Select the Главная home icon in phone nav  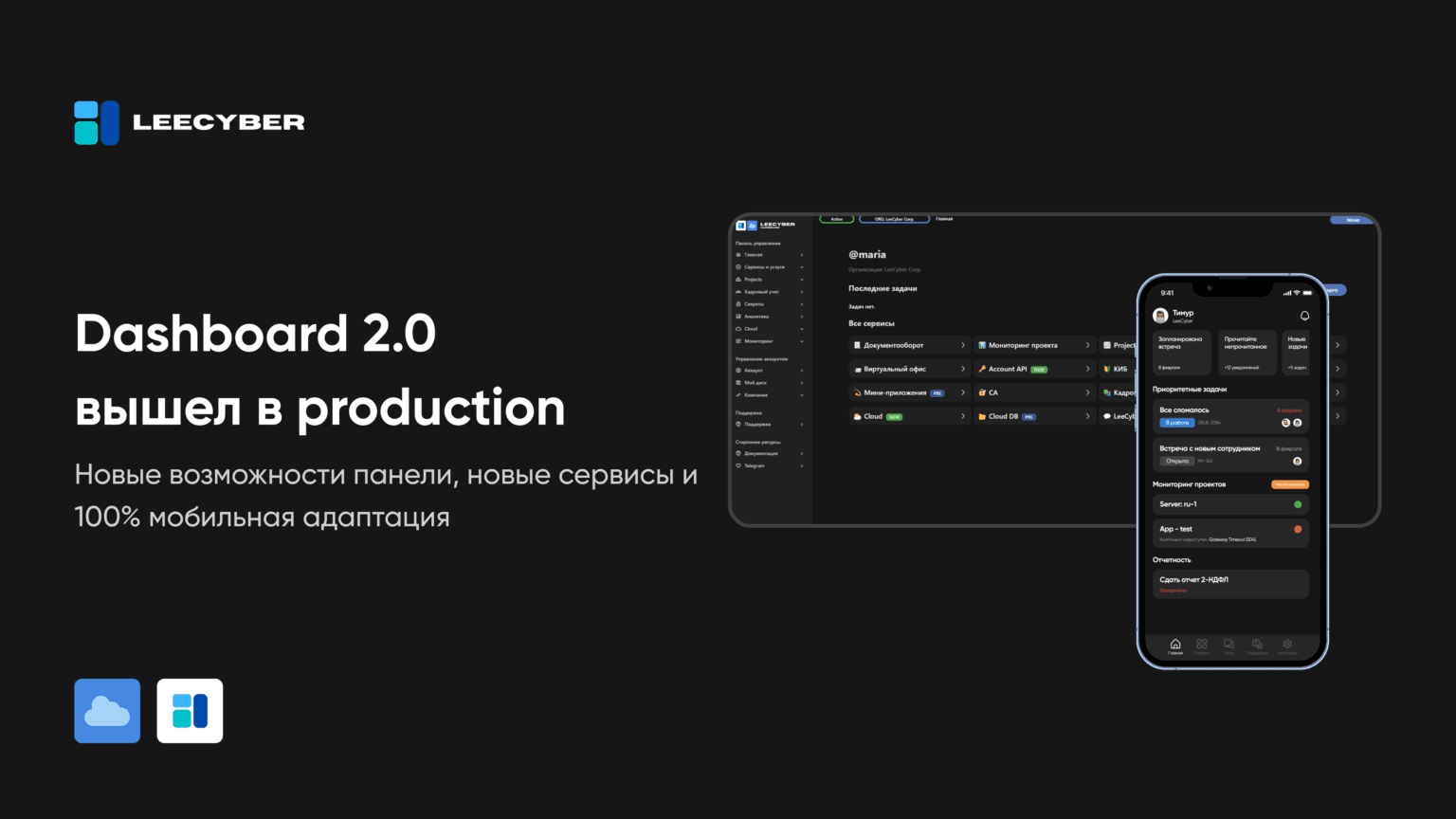(1174, 644)
